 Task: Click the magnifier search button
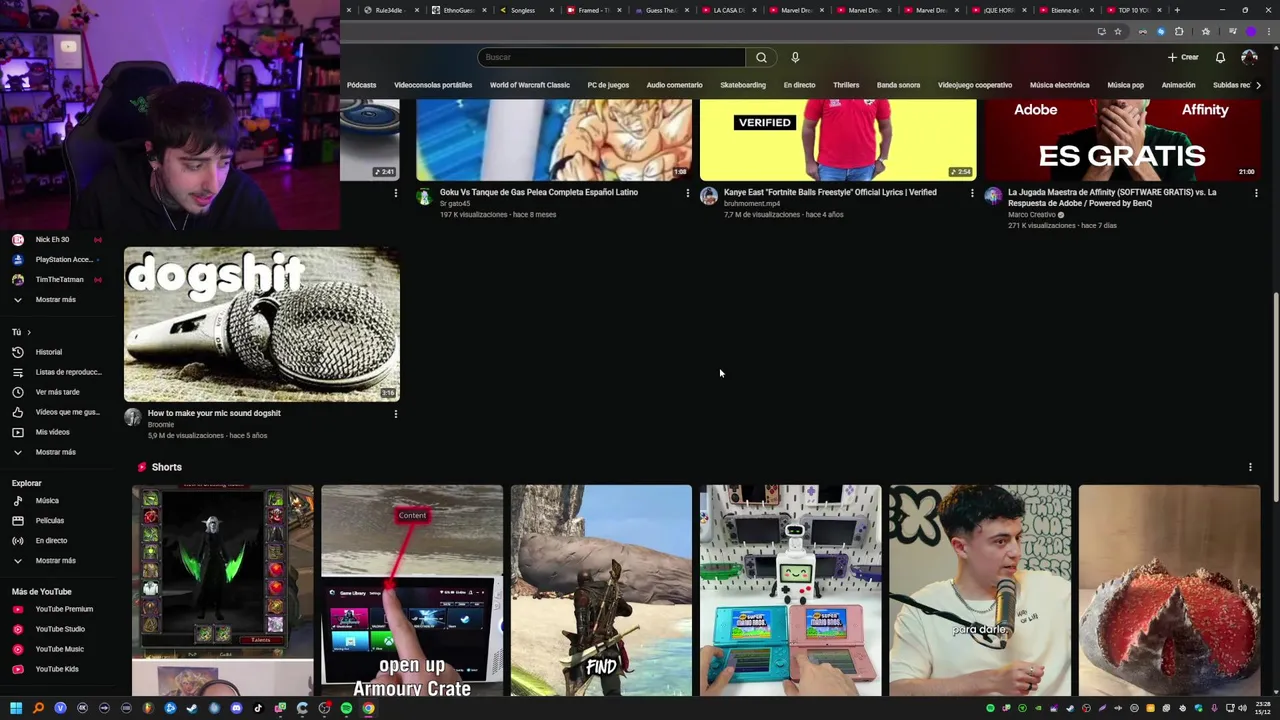click(x=761, y=57)
